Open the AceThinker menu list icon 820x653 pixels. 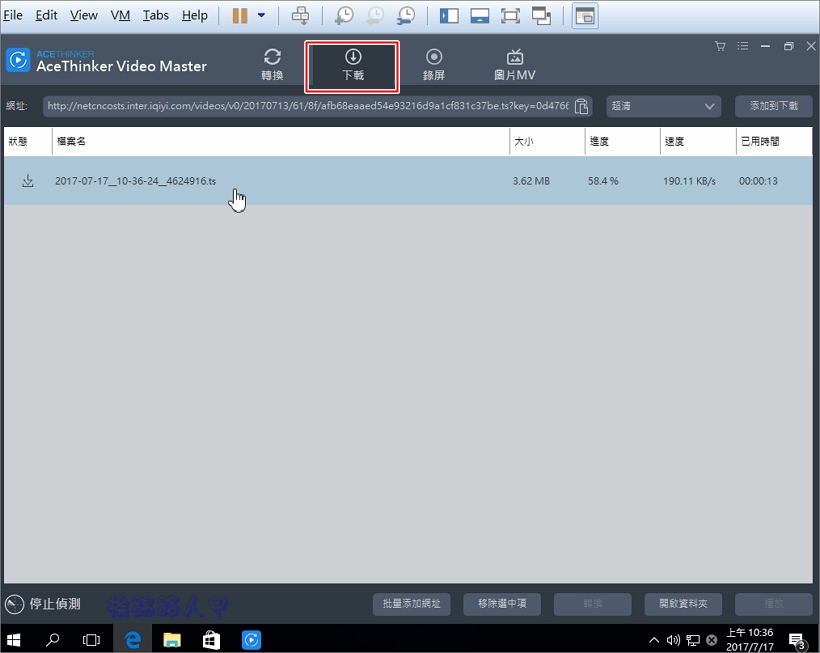(743, 46)
